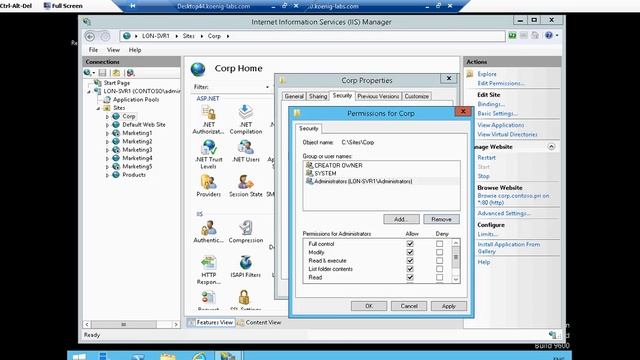Click the forward navigation arrow in IIS Manager
Viewport: 640px width, 360px height.
pyautogui.click(x=105, y=36)
